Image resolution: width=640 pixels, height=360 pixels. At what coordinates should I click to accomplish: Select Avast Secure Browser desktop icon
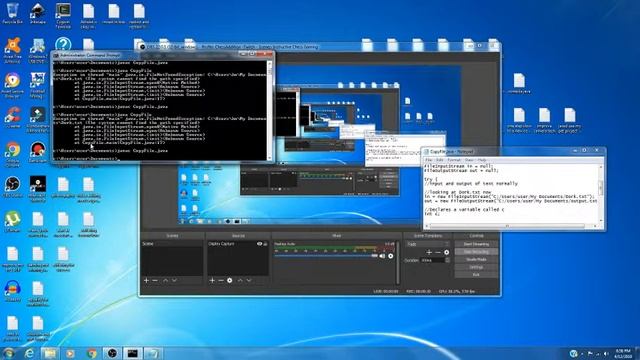12,85
